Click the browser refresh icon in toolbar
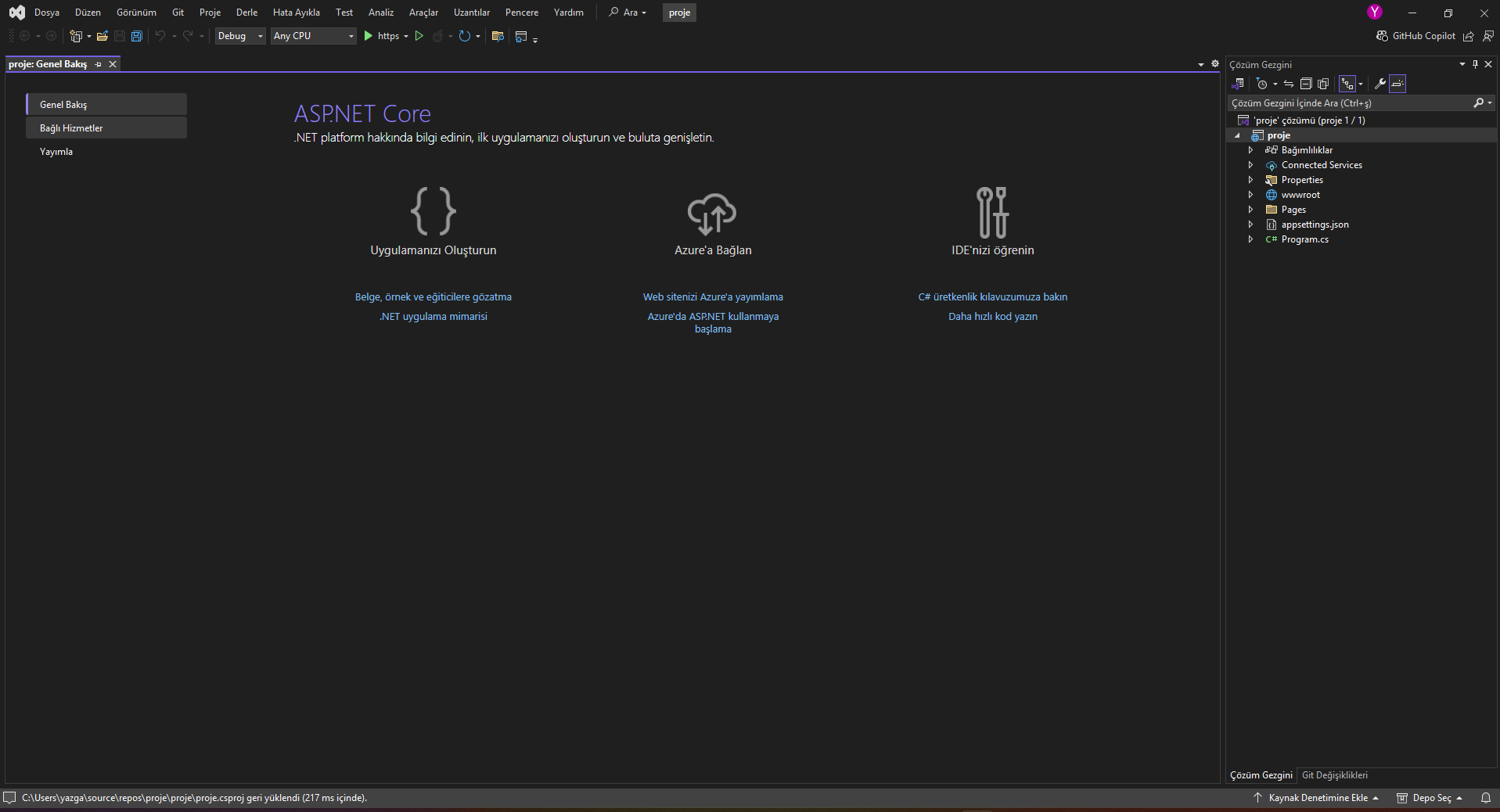The image size is (1500, 812). 465,36
